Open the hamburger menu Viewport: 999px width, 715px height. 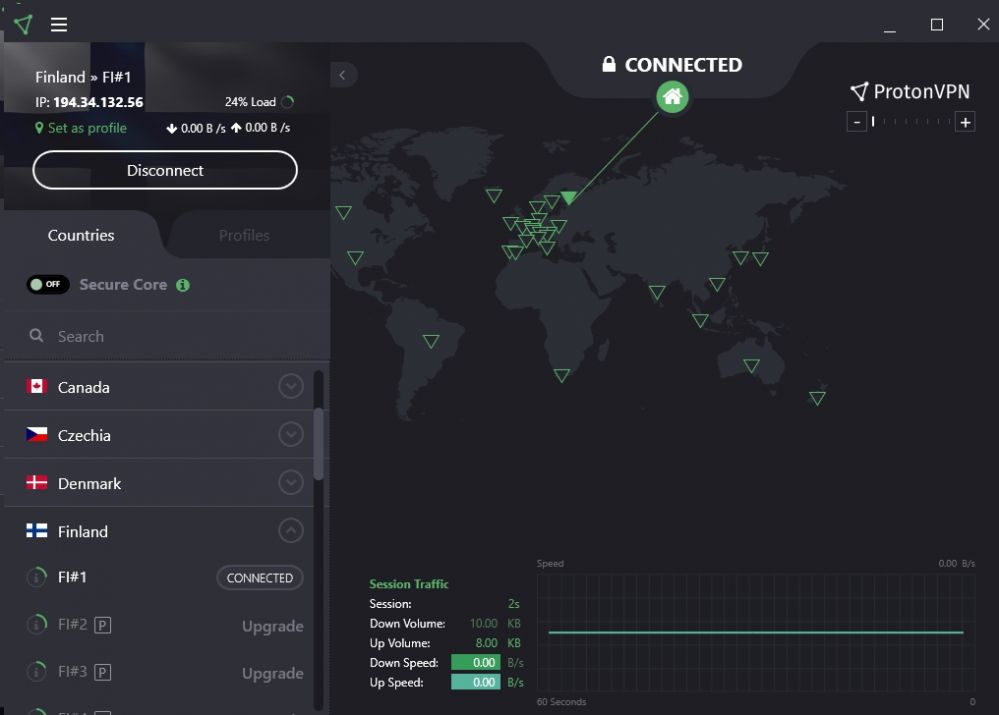pyautogui.click(x=59, y=25)
